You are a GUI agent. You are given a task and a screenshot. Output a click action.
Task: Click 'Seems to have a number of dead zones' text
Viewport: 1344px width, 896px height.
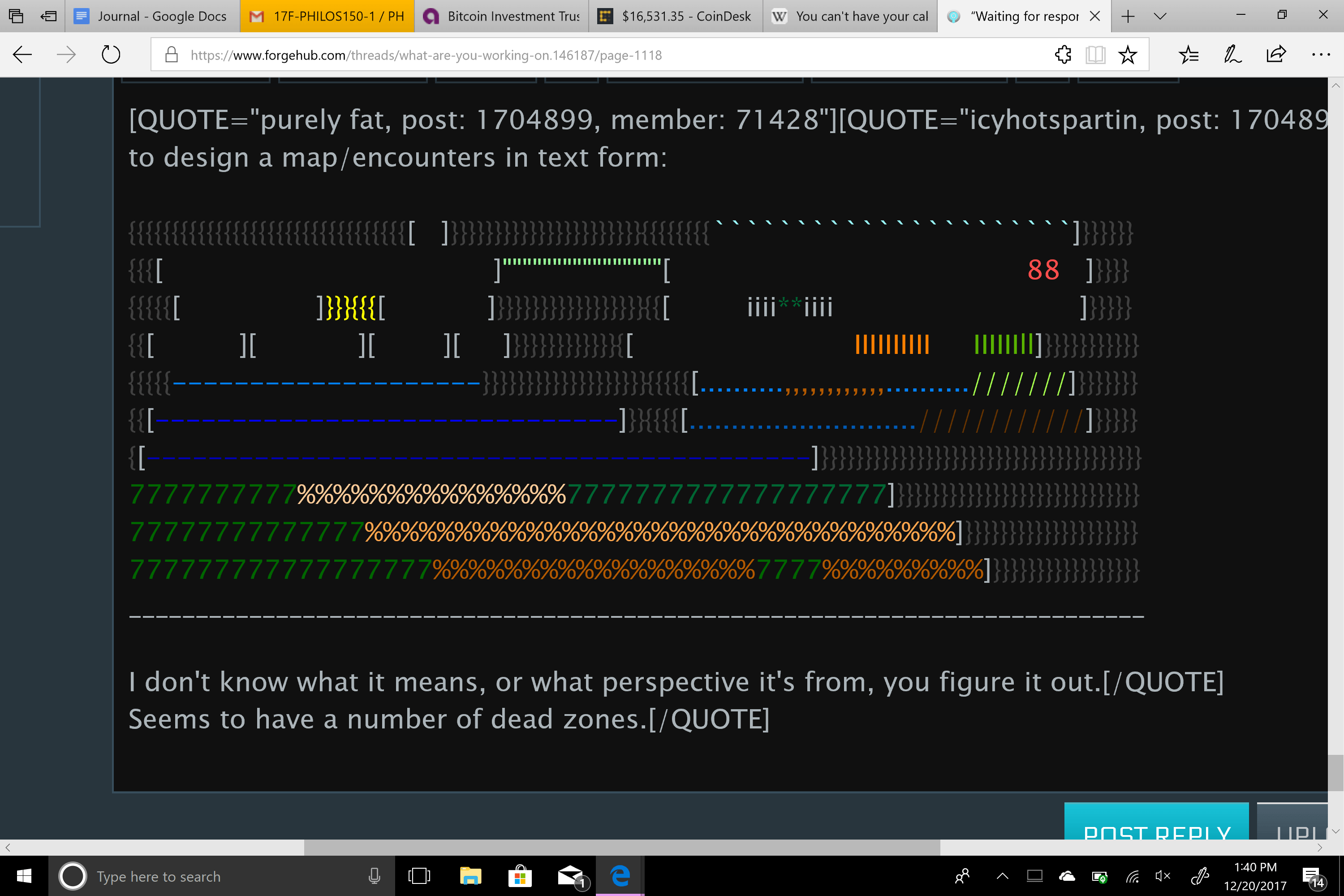pos(387,719)
